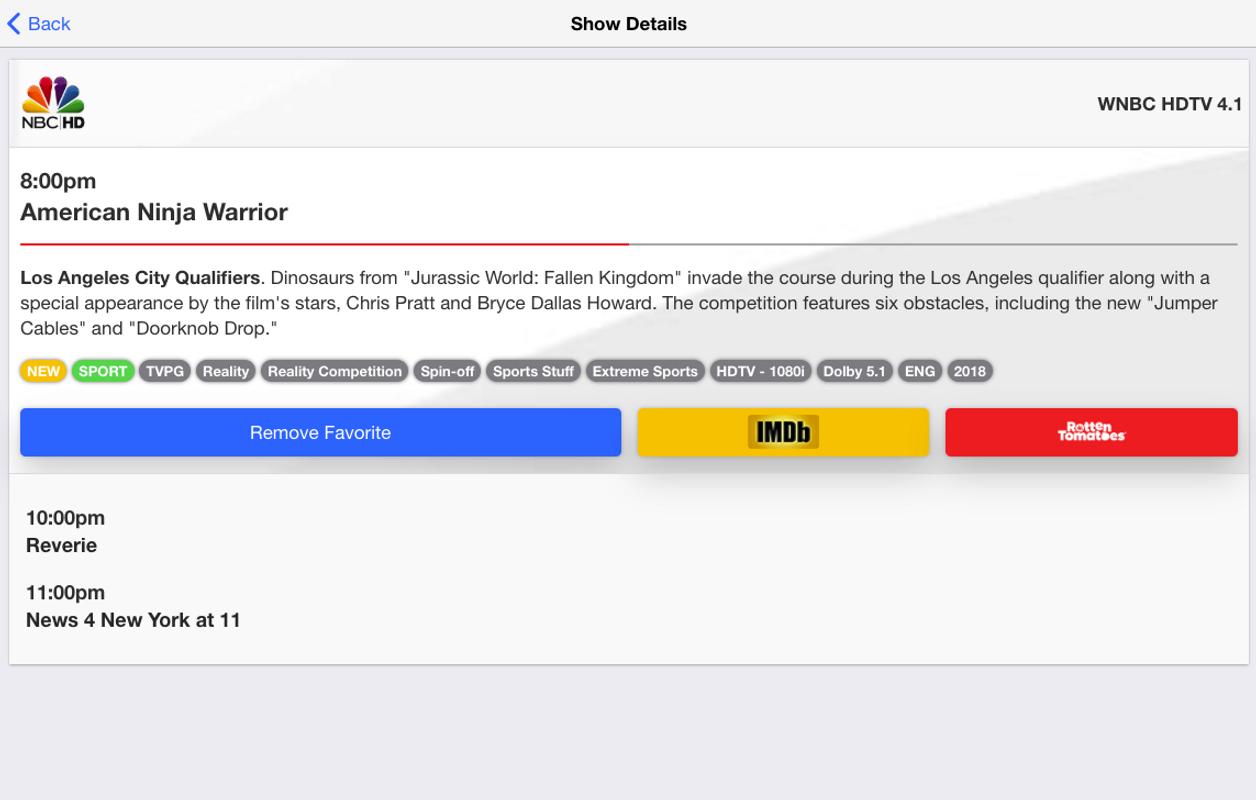Image resolution: width=1256 pixels, height=800 pixels.
Task: Click the show progress bar
Action: pos(628,244)
